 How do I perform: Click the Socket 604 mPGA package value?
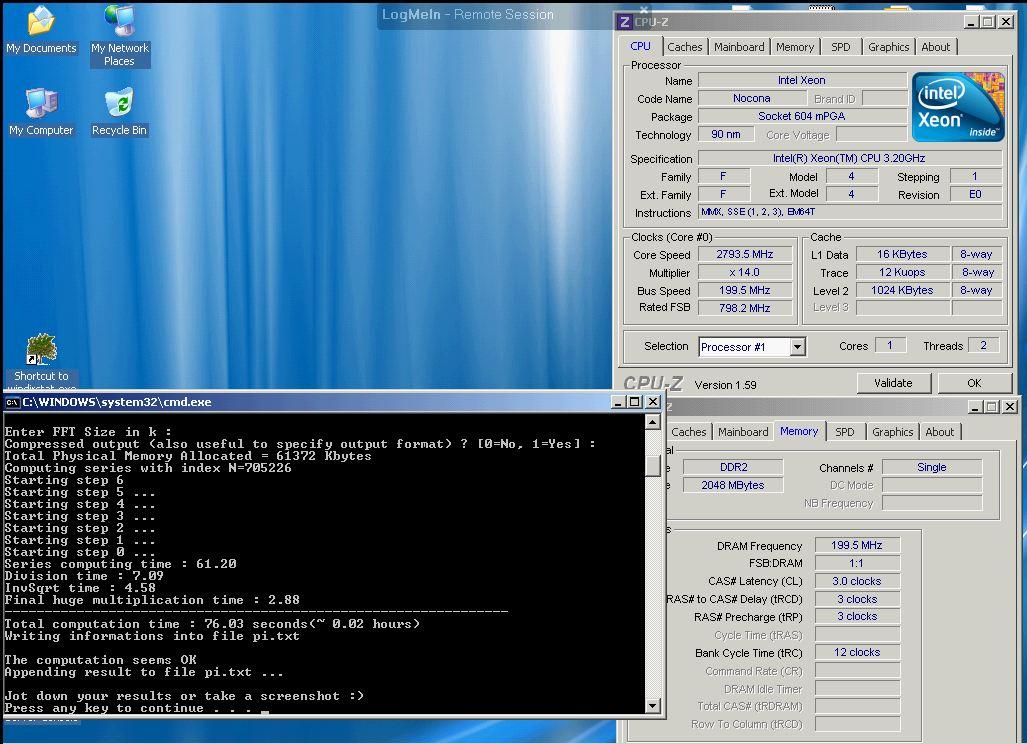802,117
